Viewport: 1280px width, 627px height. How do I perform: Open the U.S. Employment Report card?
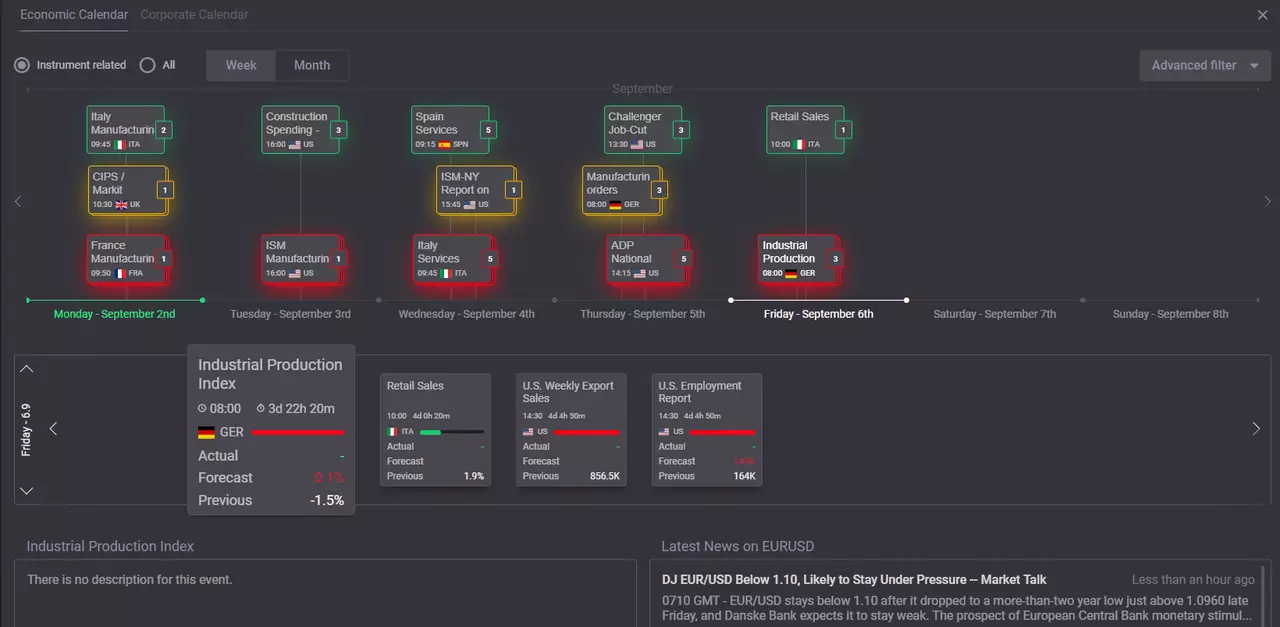pos(707,430)
